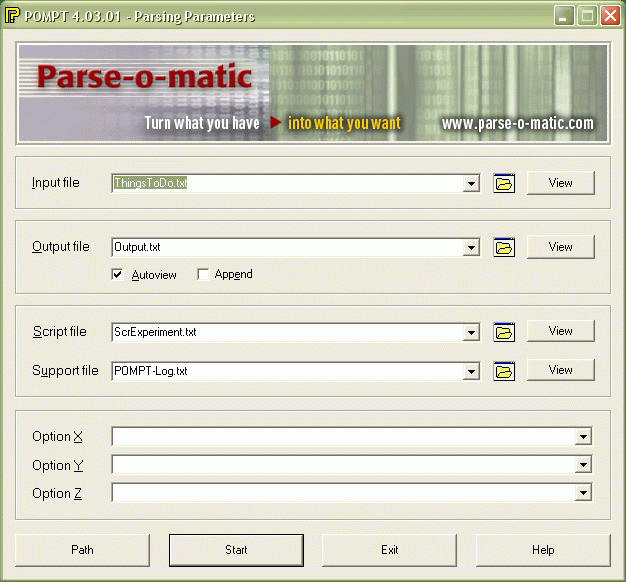View the input file ThingsToDo.txt
The width and height of the screenshot is (626, 582).
(561, 183)
